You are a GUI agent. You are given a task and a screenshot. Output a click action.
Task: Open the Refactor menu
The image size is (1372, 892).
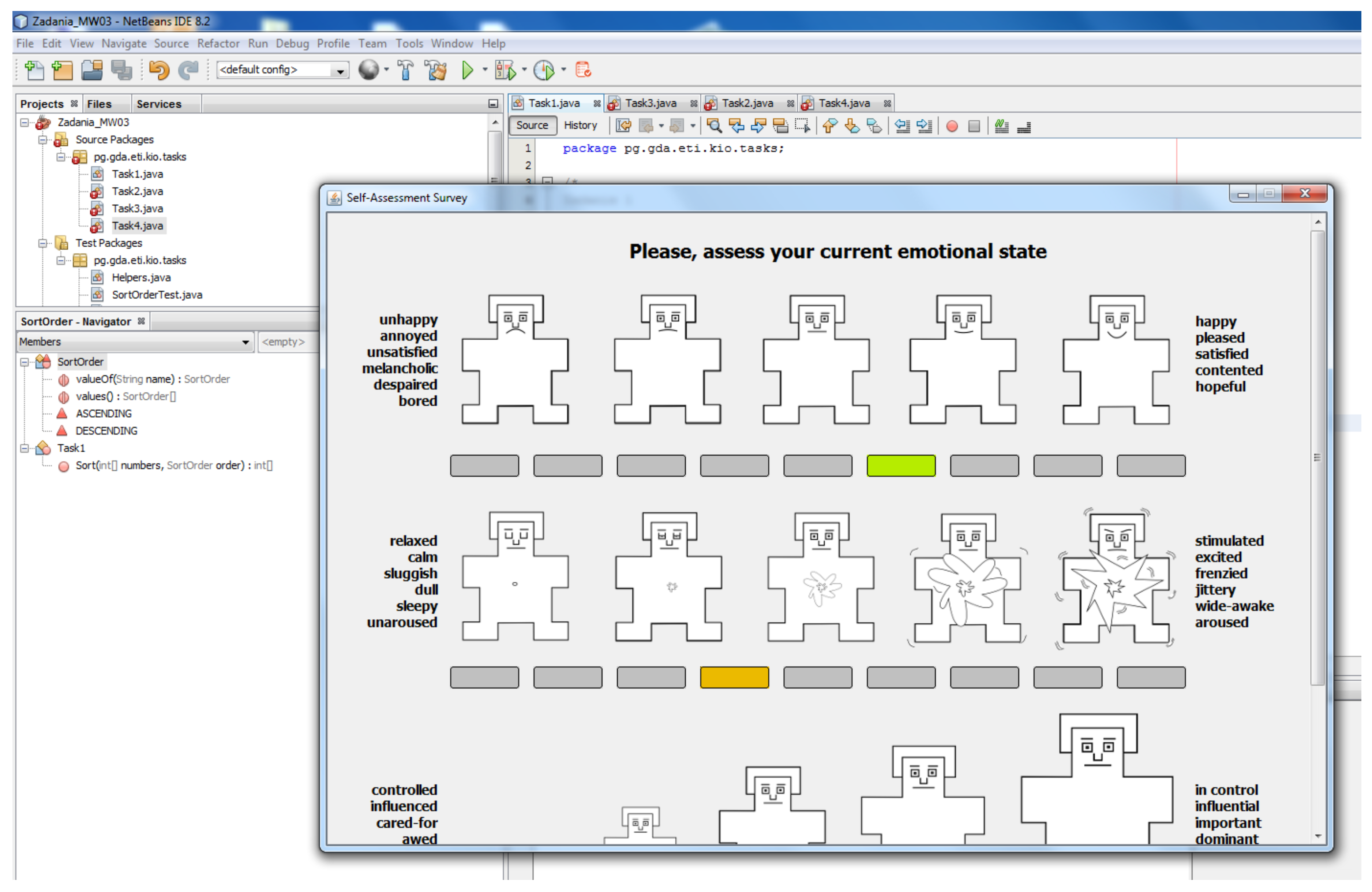(218, 43)
